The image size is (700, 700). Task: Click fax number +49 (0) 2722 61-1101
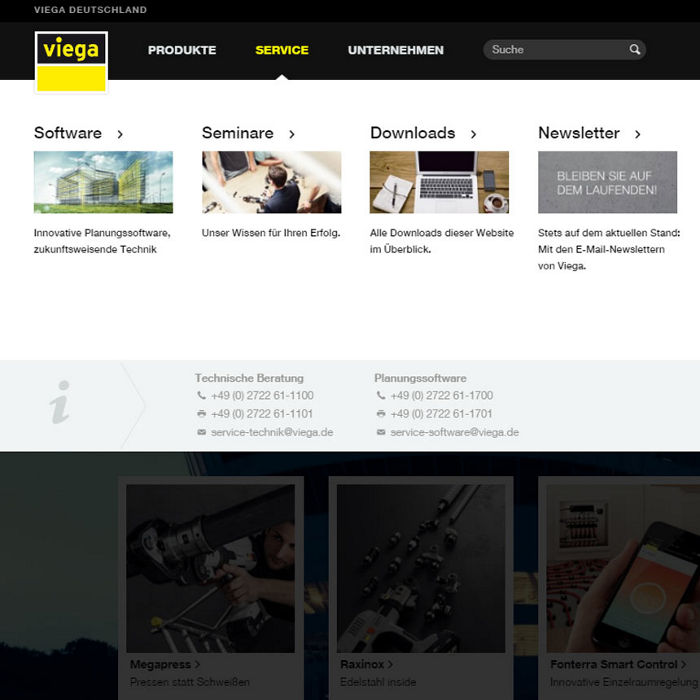coord(262,414)
